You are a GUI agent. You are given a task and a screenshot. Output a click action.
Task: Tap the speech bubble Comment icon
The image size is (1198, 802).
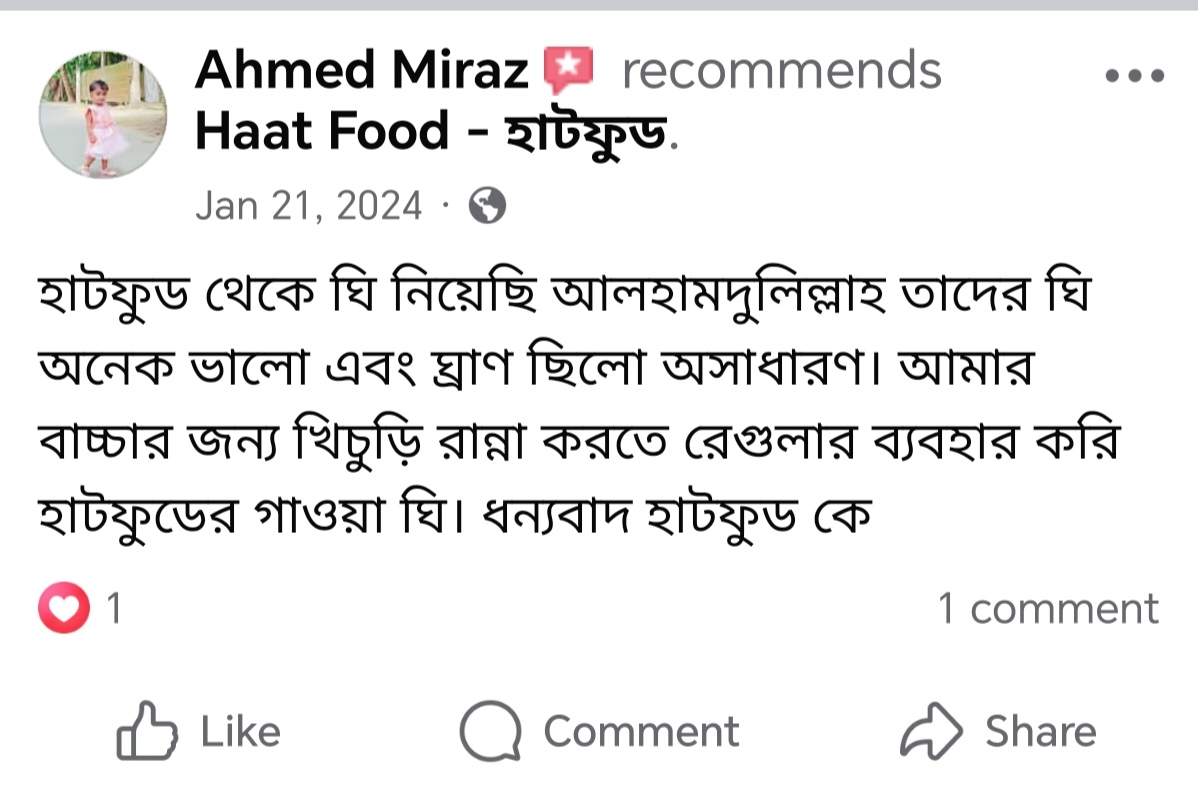coord(490,731)
